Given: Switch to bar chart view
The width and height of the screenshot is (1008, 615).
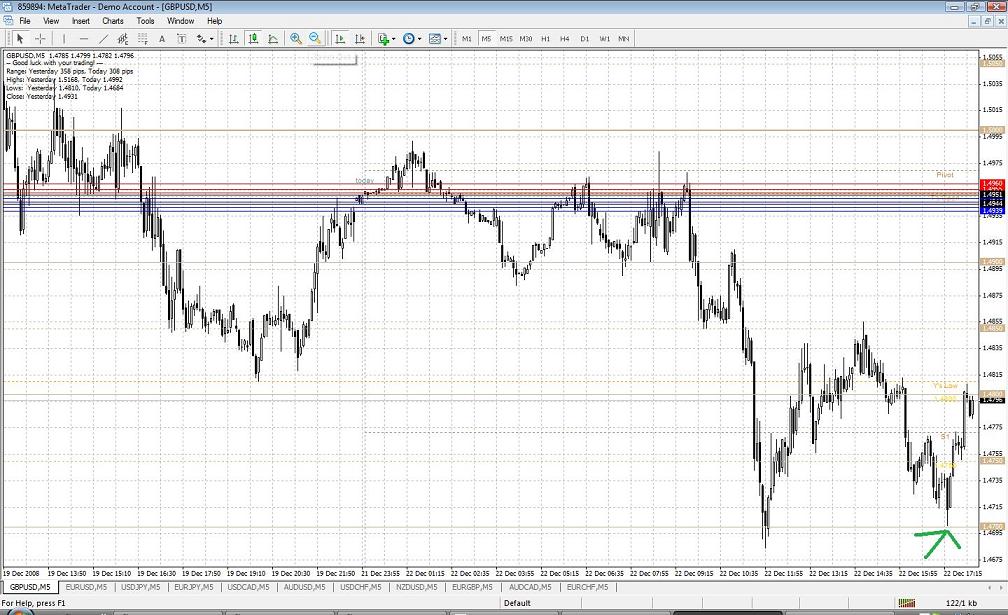Looking at the screenshot, I should (x=234, y=39).
